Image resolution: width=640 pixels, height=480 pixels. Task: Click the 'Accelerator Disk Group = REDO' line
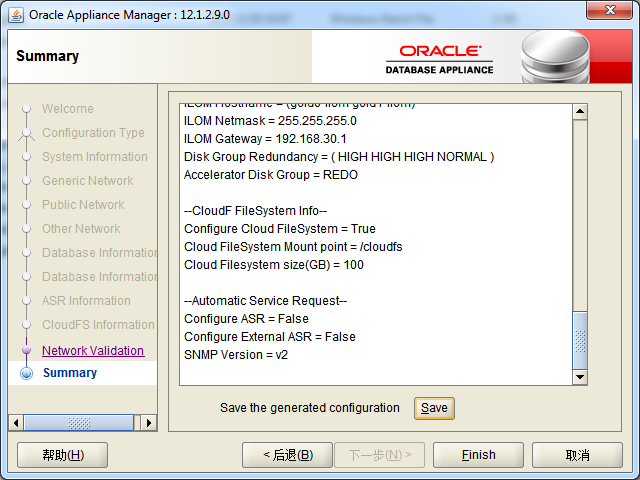tap(271, 175)
